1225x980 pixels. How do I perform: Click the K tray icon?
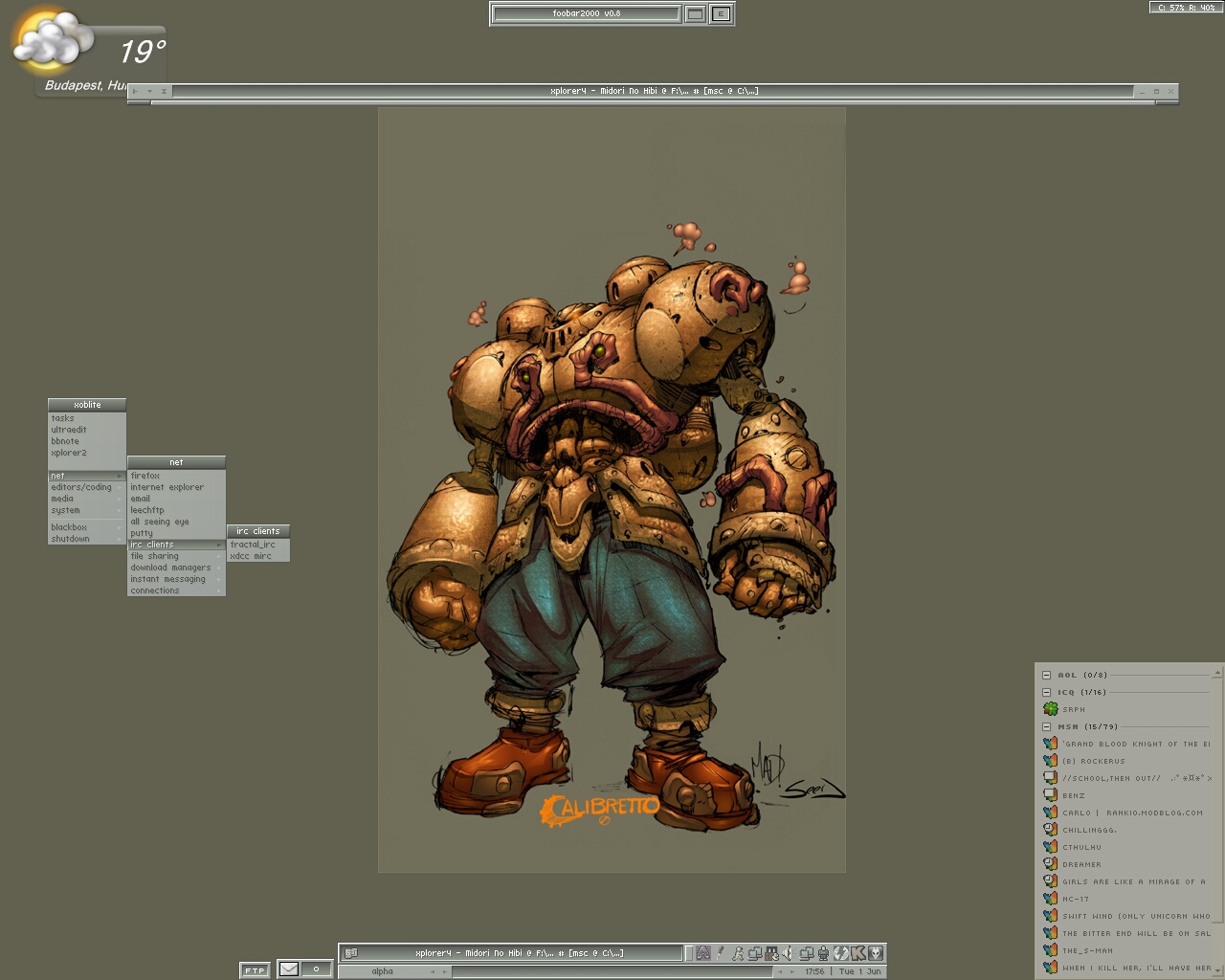click(858, 953)
